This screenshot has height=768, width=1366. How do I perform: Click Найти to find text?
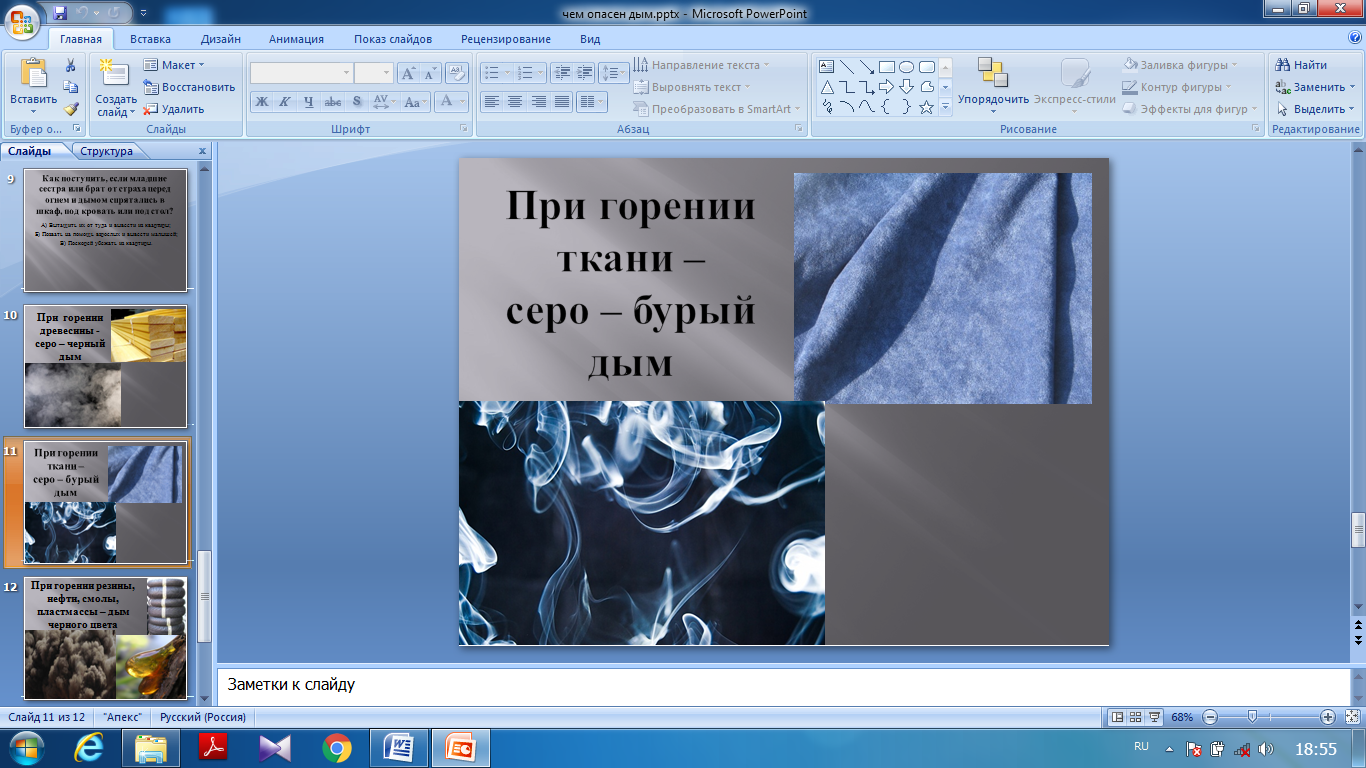[1301, 65]
